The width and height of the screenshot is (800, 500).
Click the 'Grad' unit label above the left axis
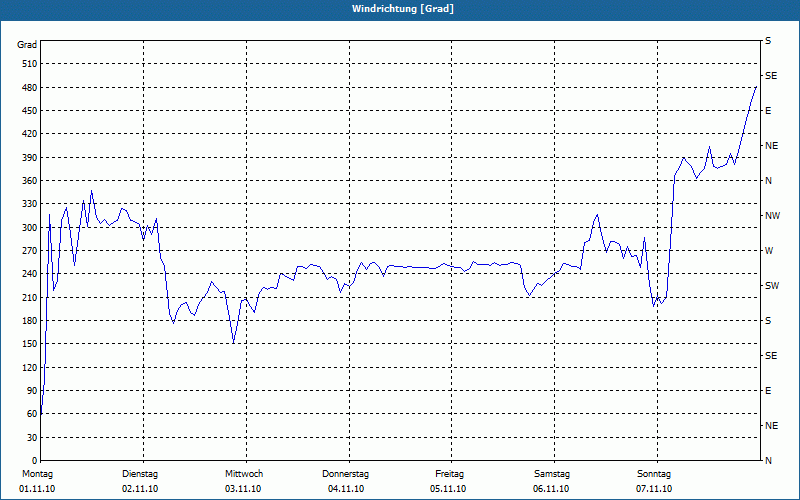[27, 45]
